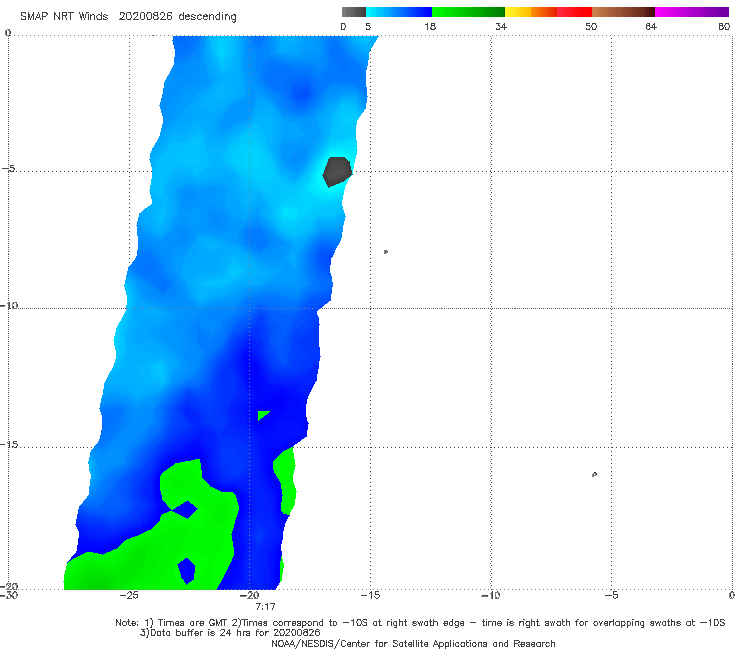Click the longitude axis label -25
The height and width of the screenshot is (650, 740).
(129, 595)
